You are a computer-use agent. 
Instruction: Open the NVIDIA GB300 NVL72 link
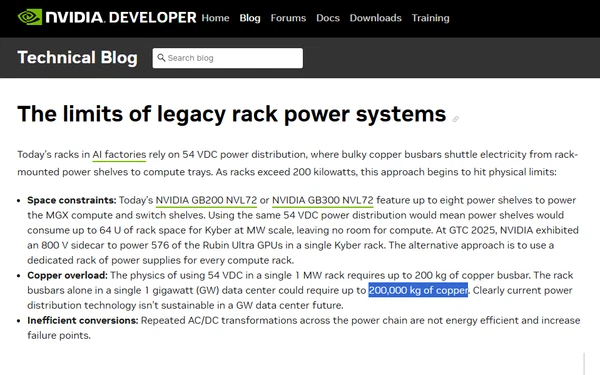click(323, 200)
